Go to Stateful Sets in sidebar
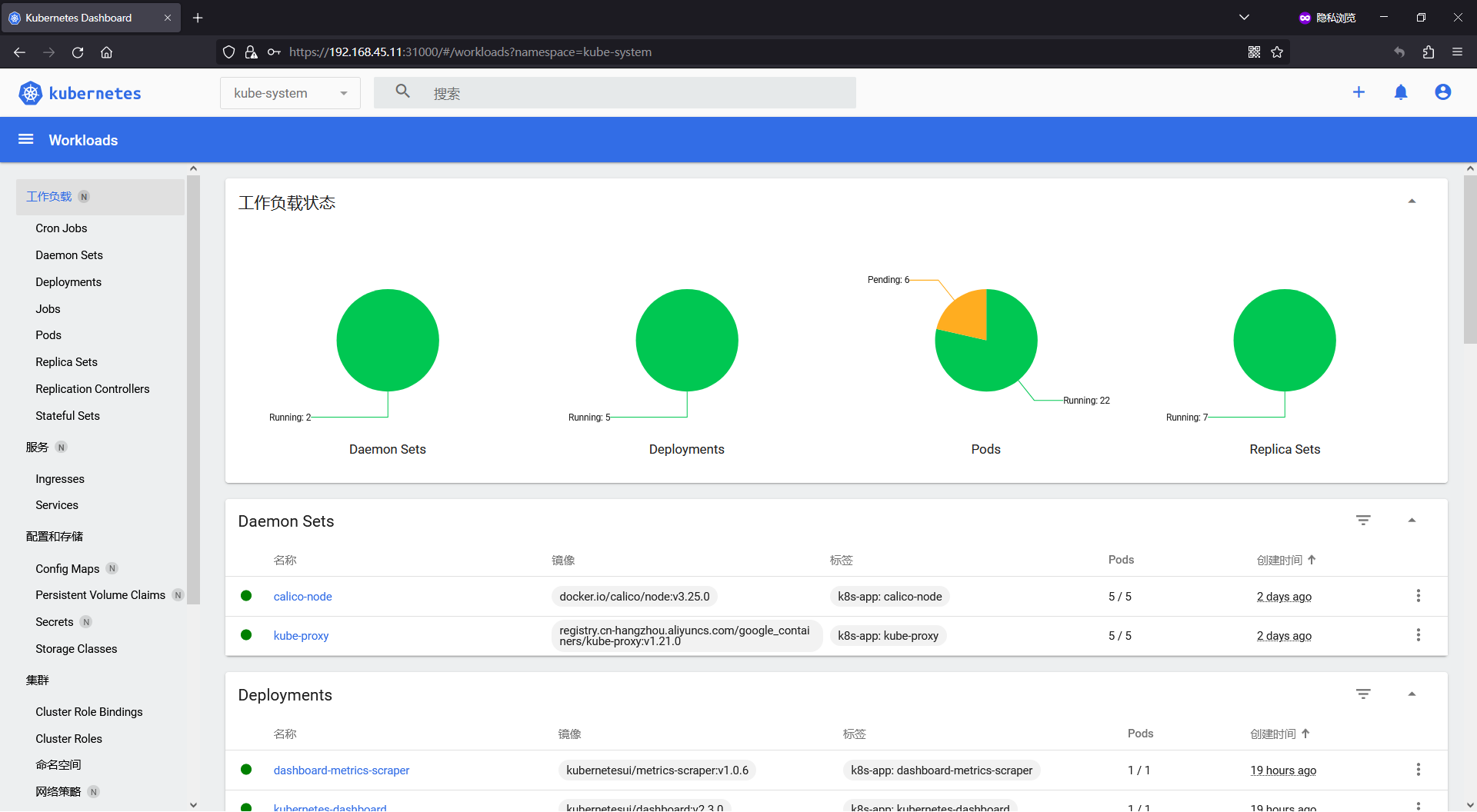The width and height of the screenshot is (1477, 812). (68, 416)
